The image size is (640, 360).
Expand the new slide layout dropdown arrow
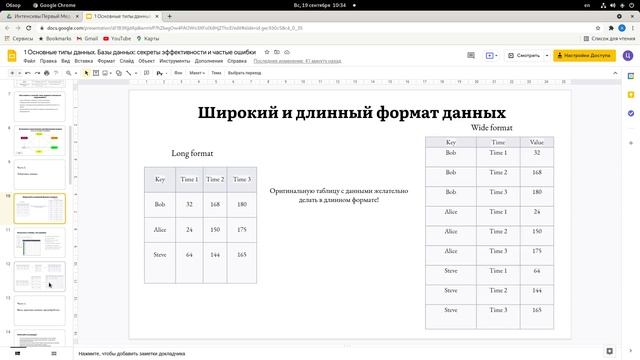(19, 73)
